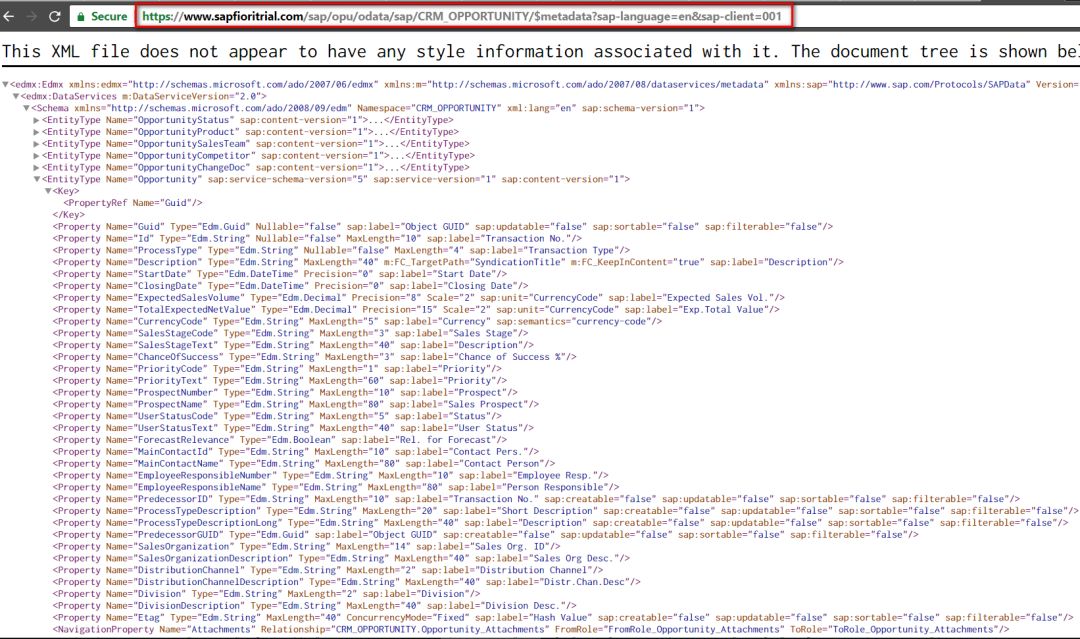The image size is (1080, 639).
Task: Select the Property Name="ProcessTypeDescription" line
Action: tap(566, 511)
